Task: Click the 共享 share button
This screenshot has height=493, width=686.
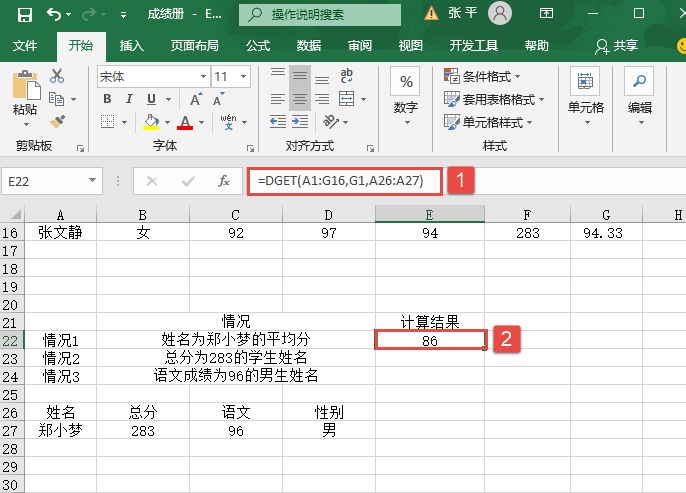Action: (616, 46)
